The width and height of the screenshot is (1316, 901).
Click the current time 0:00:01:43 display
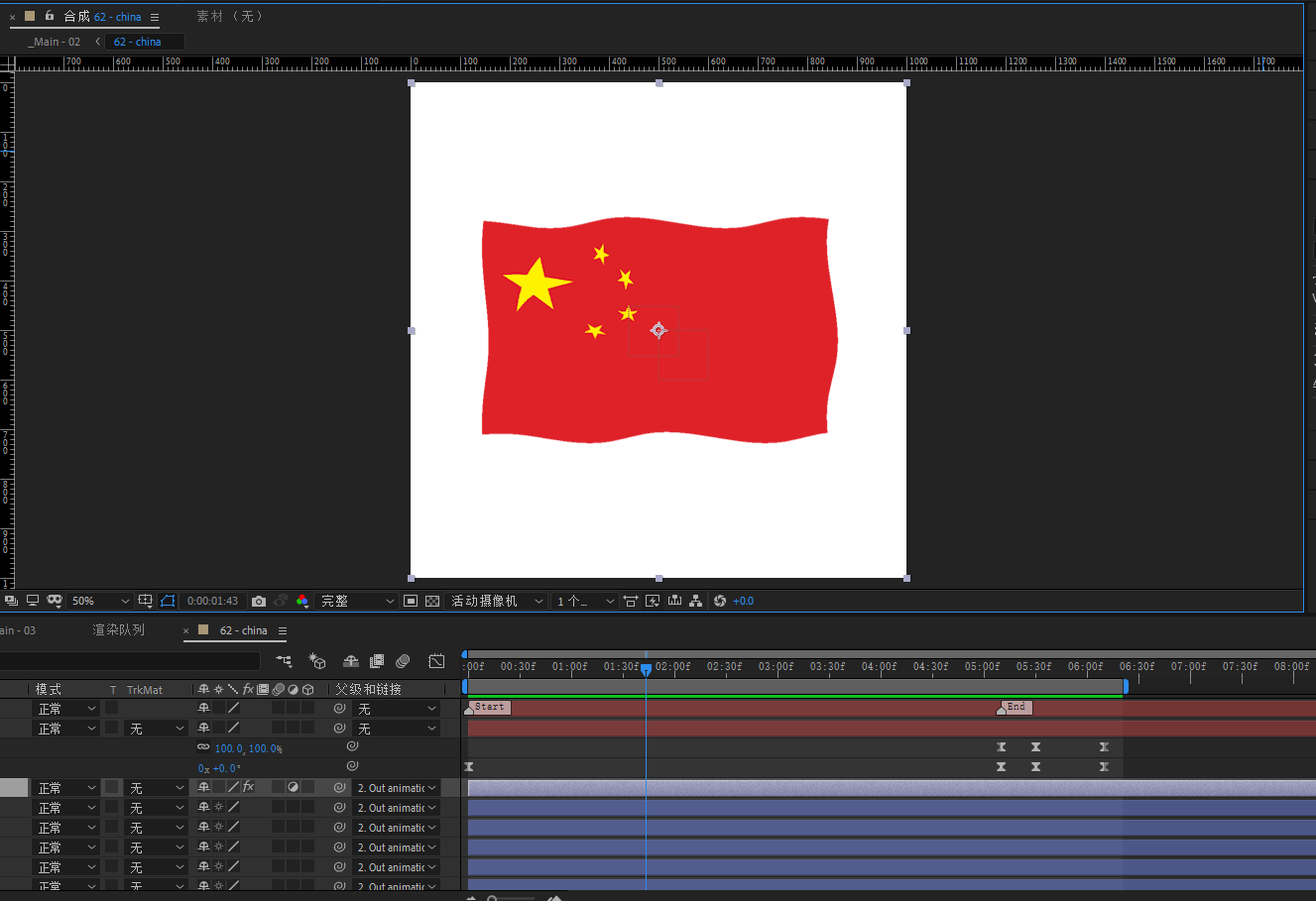(212, 601)
